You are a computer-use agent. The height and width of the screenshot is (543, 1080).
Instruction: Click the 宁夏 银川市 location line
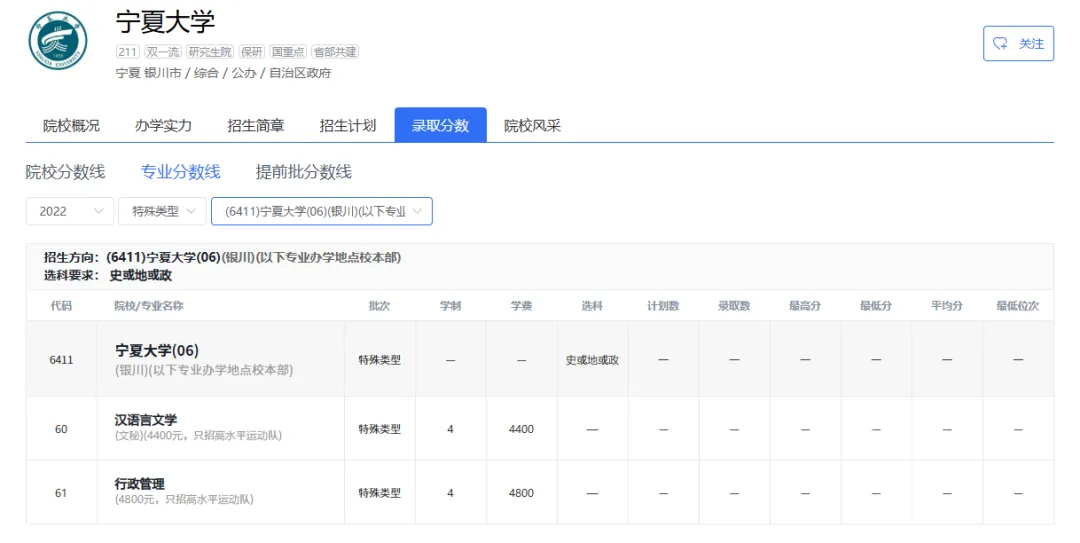coord(223,73)
